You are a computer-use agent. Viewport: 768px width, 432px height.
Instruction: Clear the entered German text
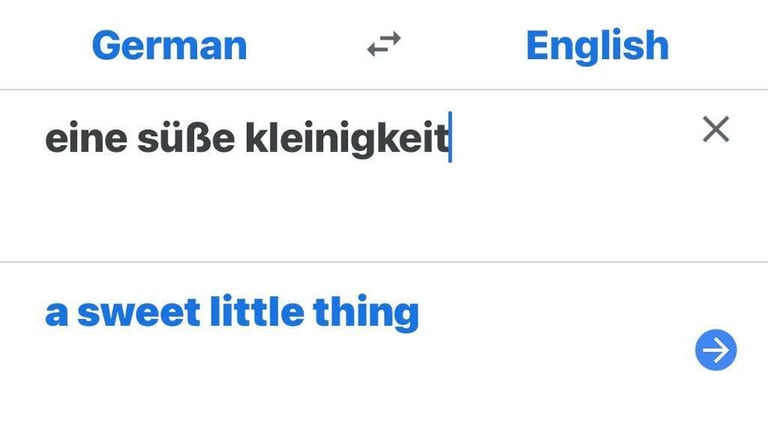click(716, 129)
